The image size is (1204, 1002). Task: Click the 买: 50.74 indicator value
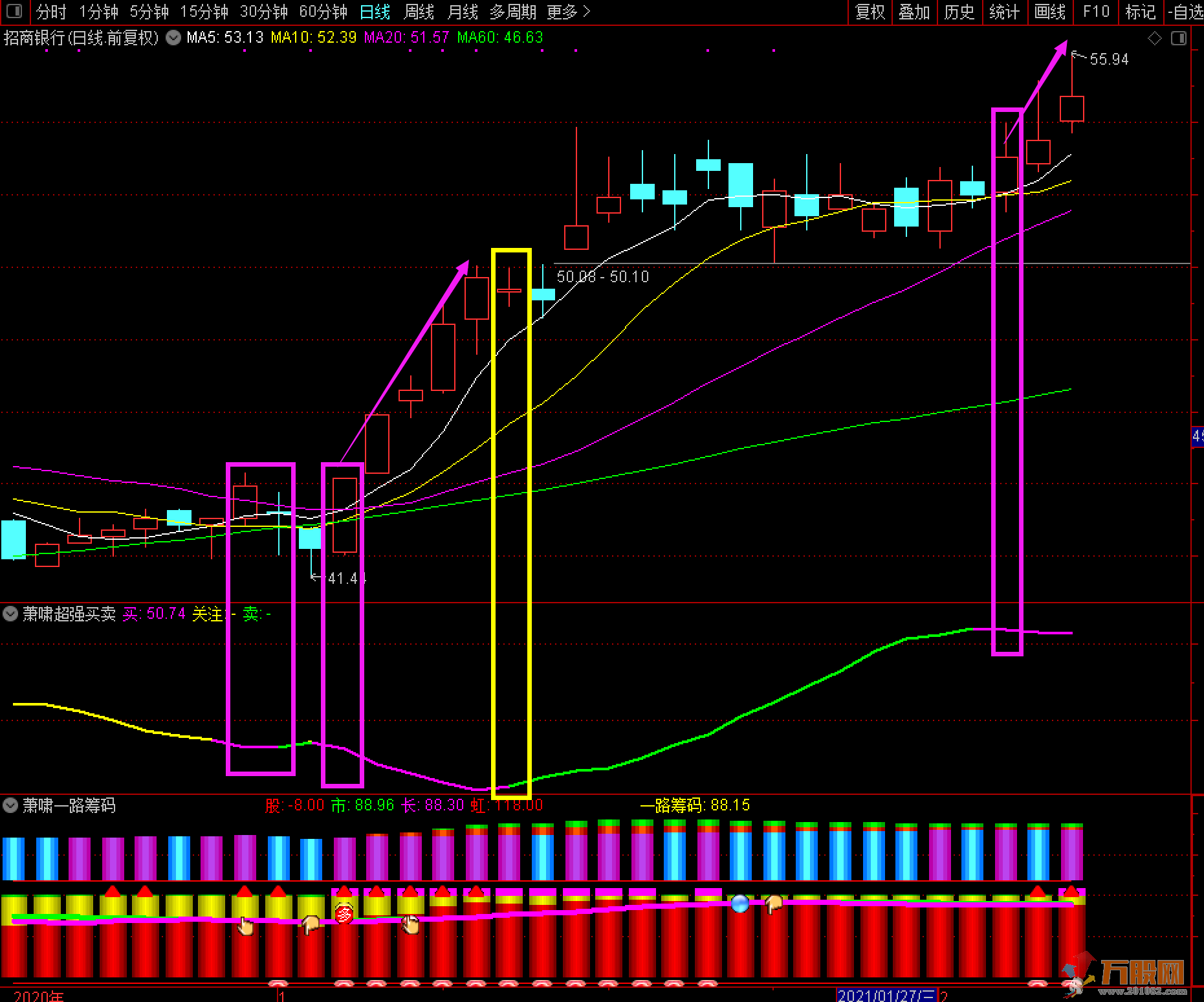click(154, 613)
